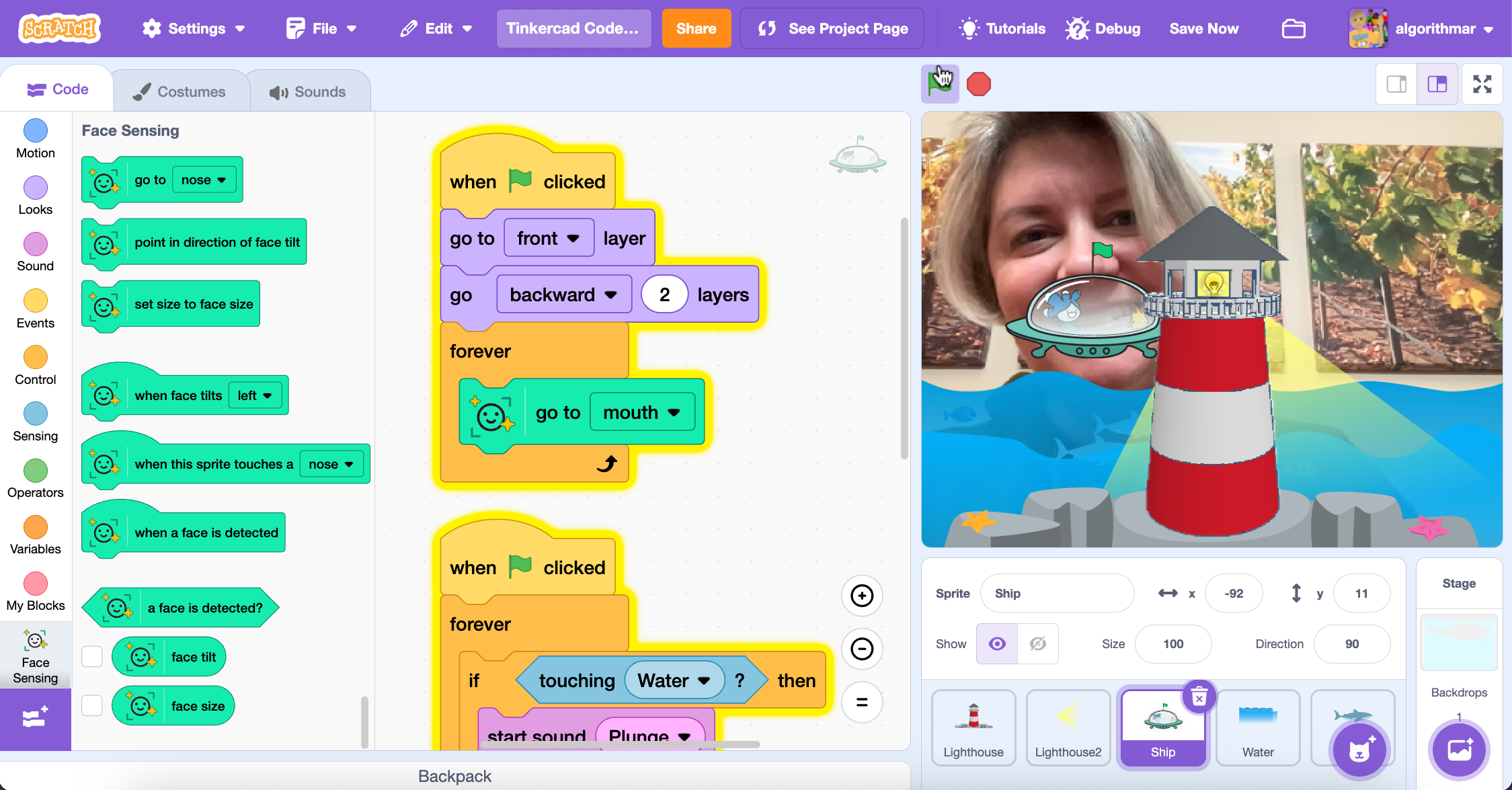
Task: Open Debug mode
Action: tap(1103, 29)
